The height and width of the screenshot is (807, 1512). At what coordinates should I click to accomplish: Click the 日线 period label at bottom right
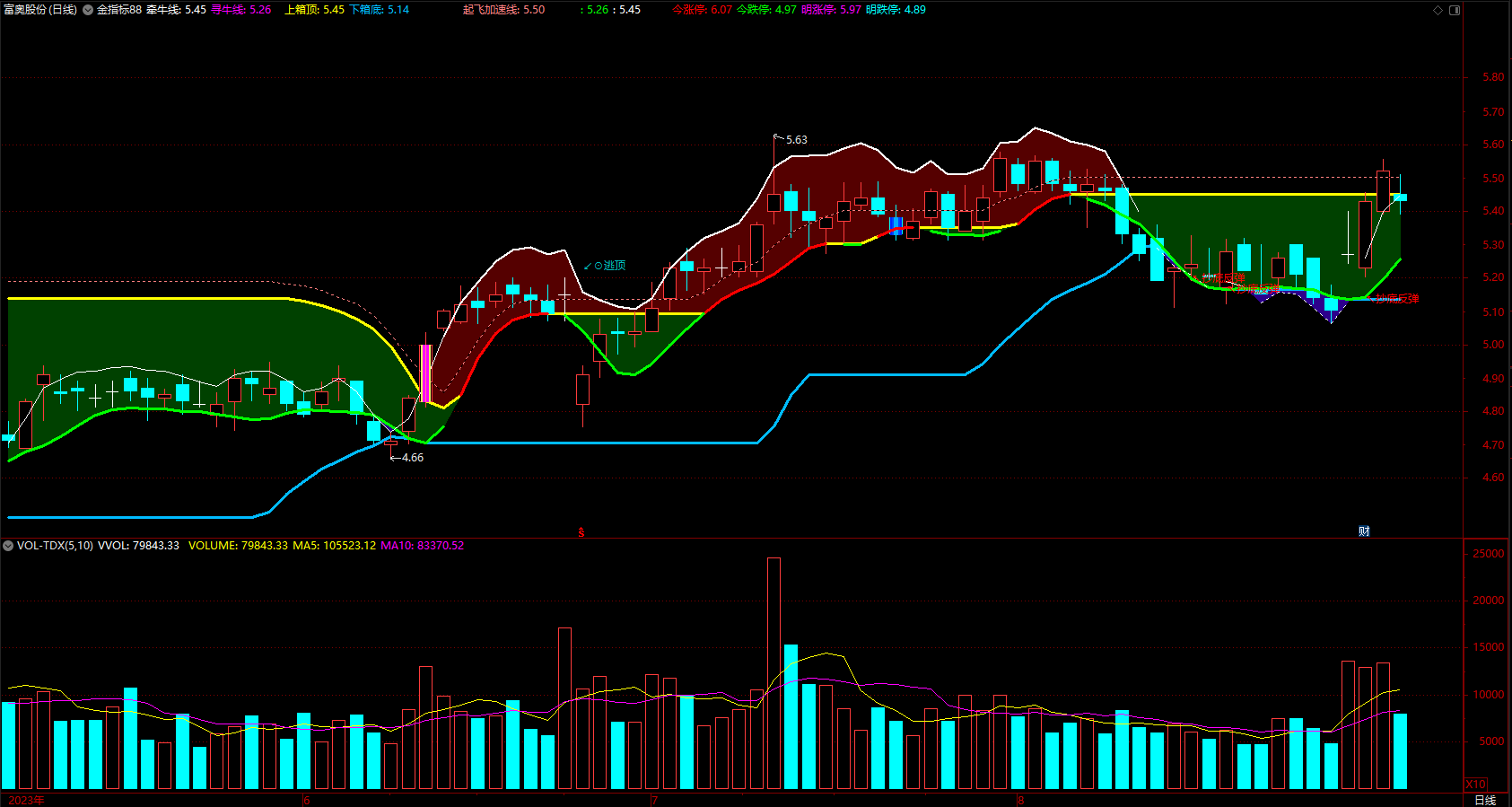point(1486,800)
